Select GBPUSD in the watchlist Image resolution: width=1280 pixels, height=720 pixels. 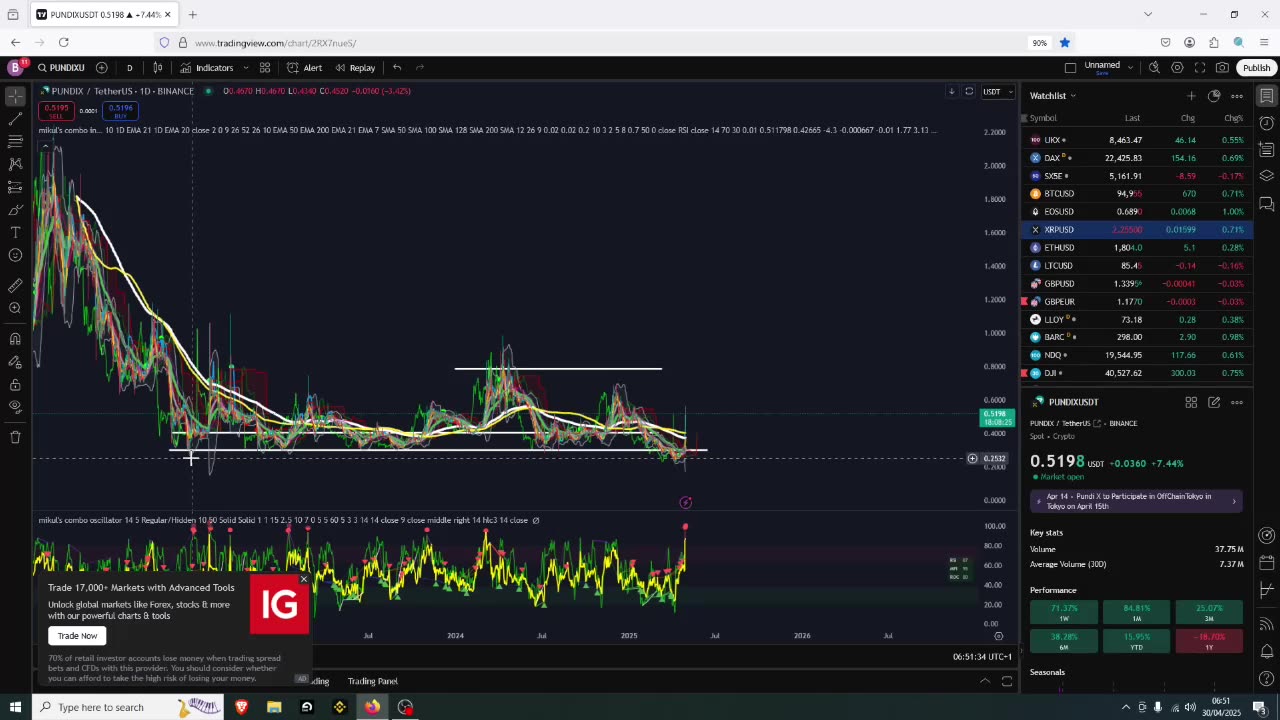1137,284
